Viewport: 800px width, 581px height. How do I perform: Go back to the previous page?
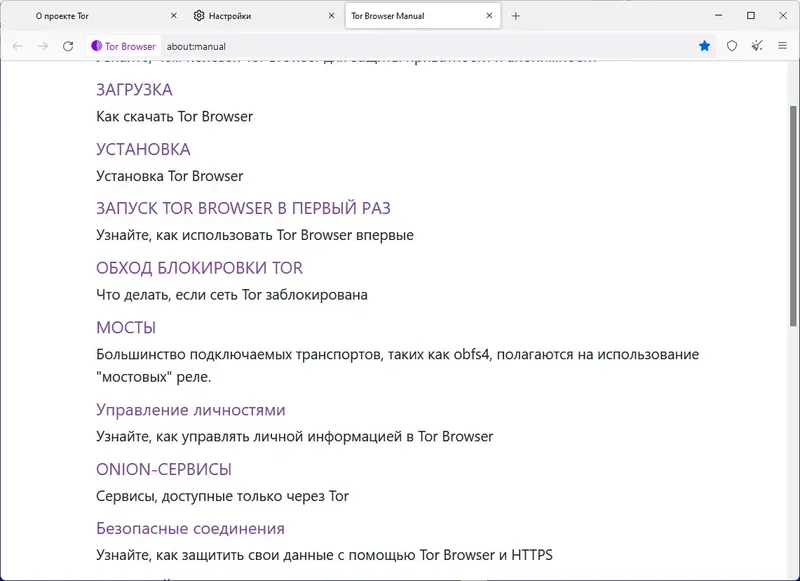[x=18, y=46]
